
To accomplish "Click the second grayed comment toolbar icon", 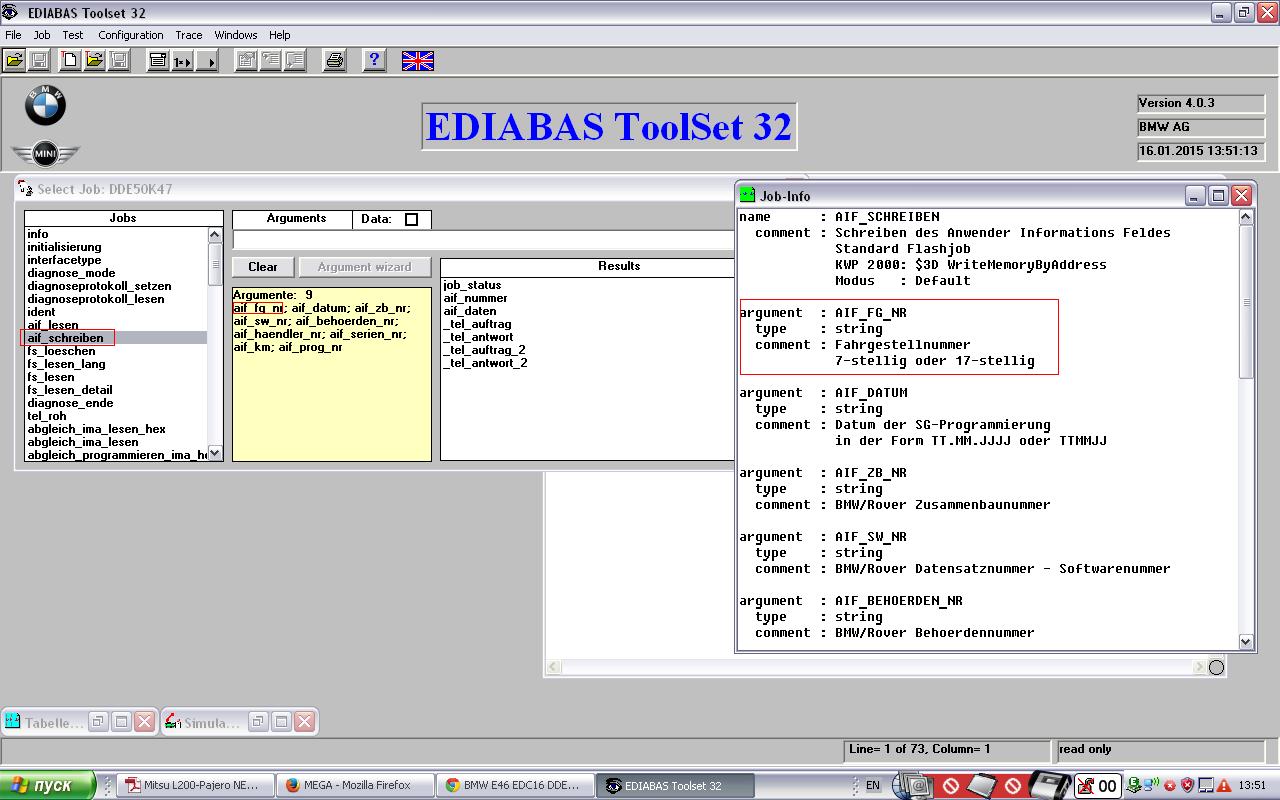I will pyautogui.click(x=270, y=61).
